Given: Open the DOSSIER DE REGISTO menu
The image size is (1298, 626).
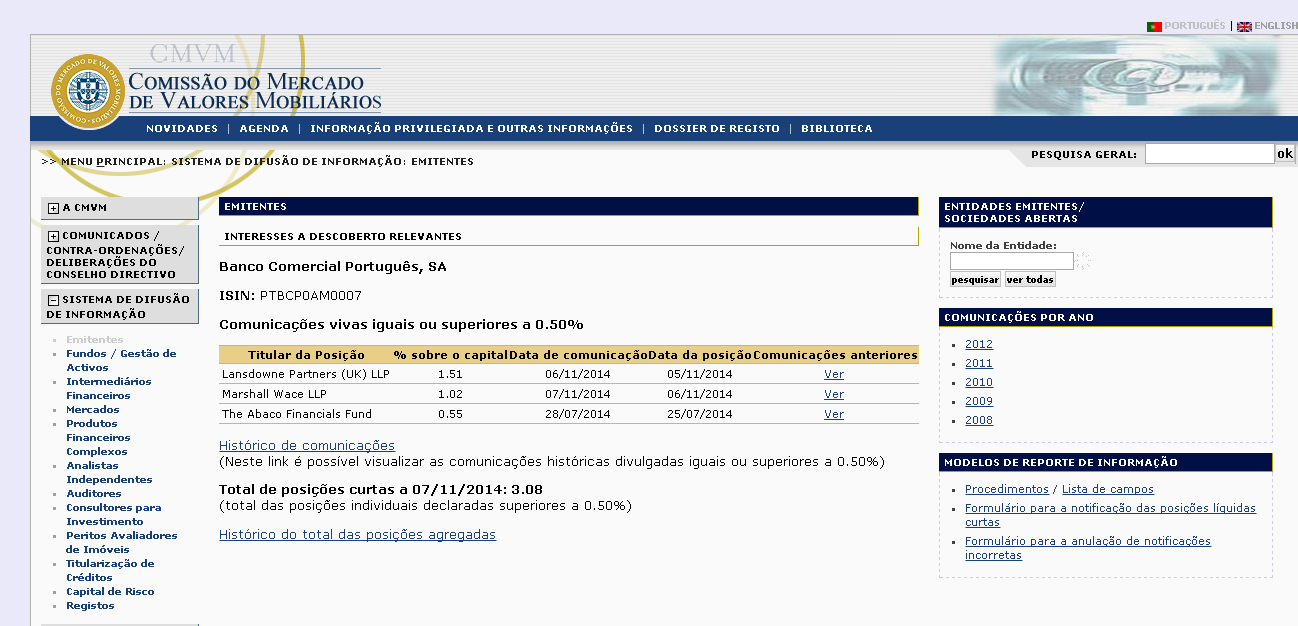Looking at the screenshot, I should pyautogui.click(x=717, y=129).
